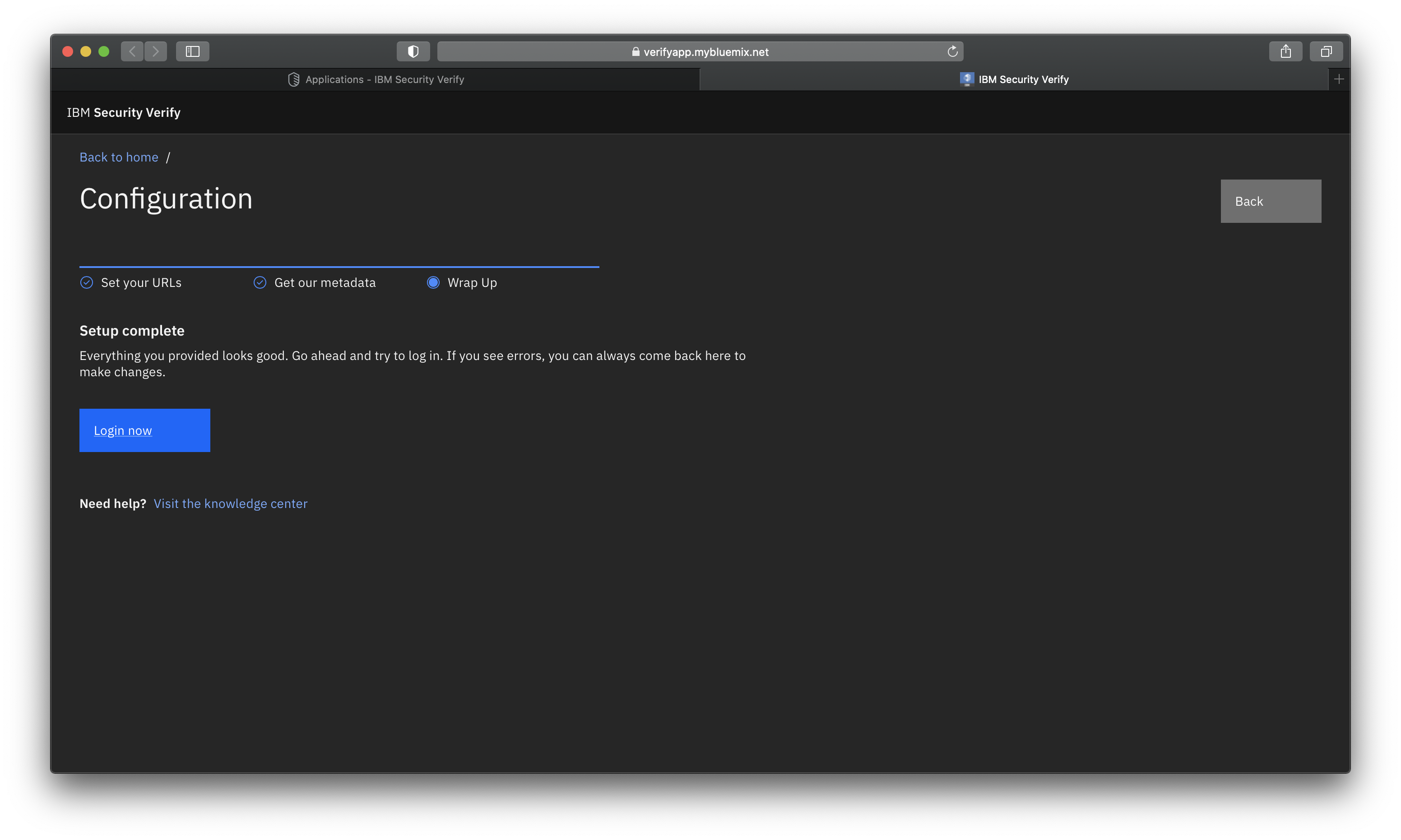Open the Share sheet icon

pyautogui.click(x=1285, y=51)
